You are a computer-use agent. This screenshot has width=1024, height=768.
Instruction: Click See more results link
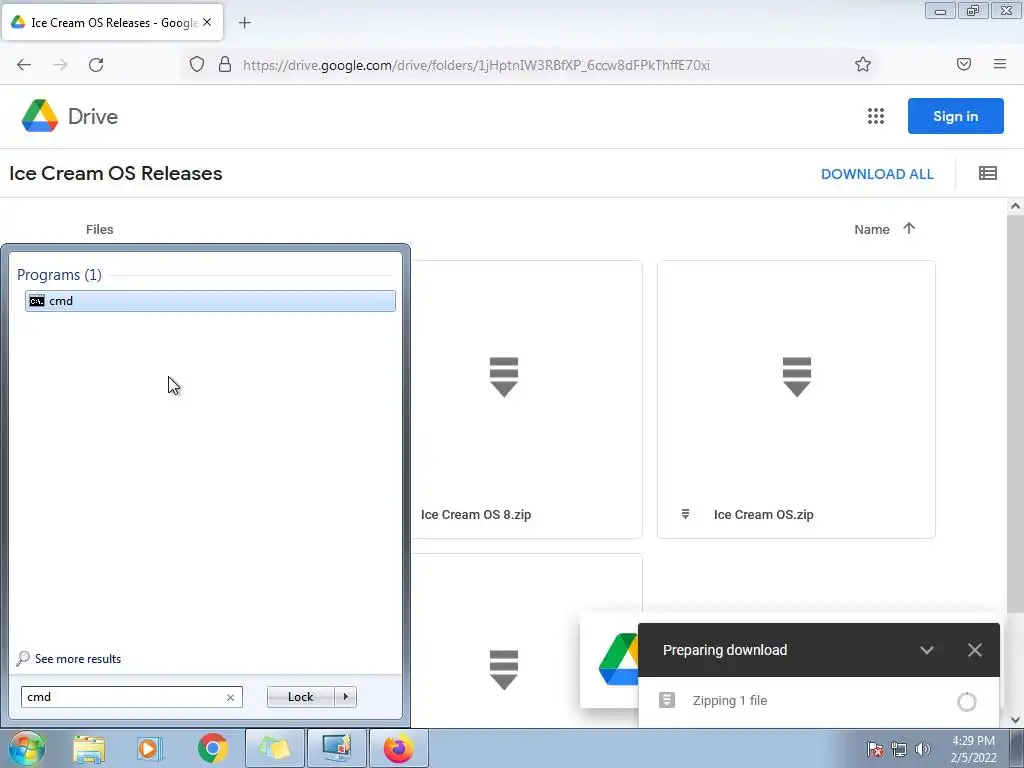[78, 659]
